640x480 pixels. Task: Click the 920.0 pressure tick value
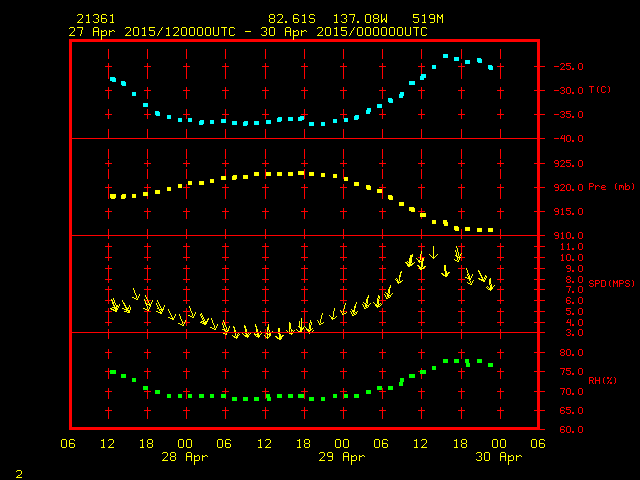pos(568,188)
